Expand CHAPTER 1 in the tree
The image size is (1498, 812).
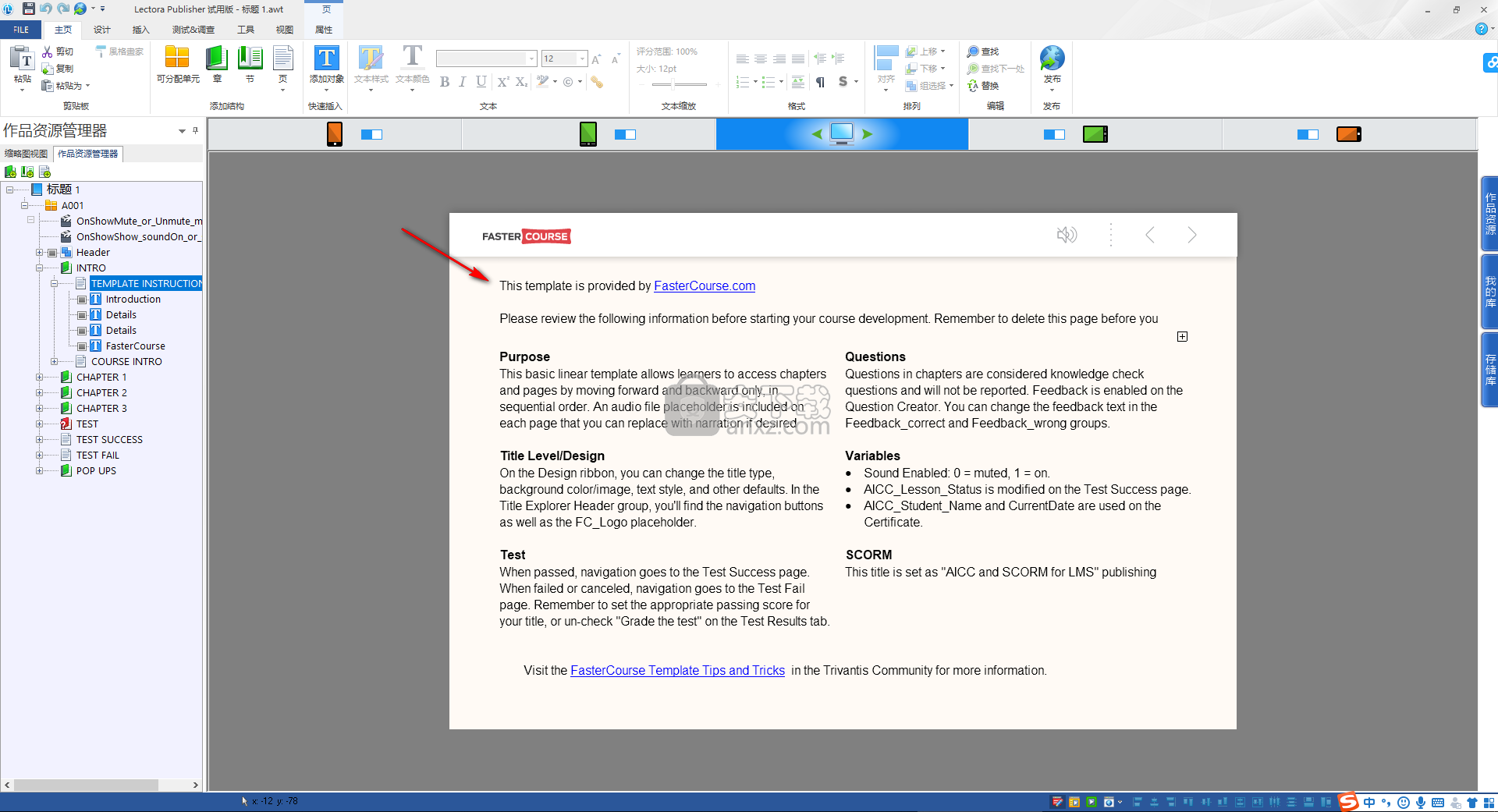click(x=39, y=377)
